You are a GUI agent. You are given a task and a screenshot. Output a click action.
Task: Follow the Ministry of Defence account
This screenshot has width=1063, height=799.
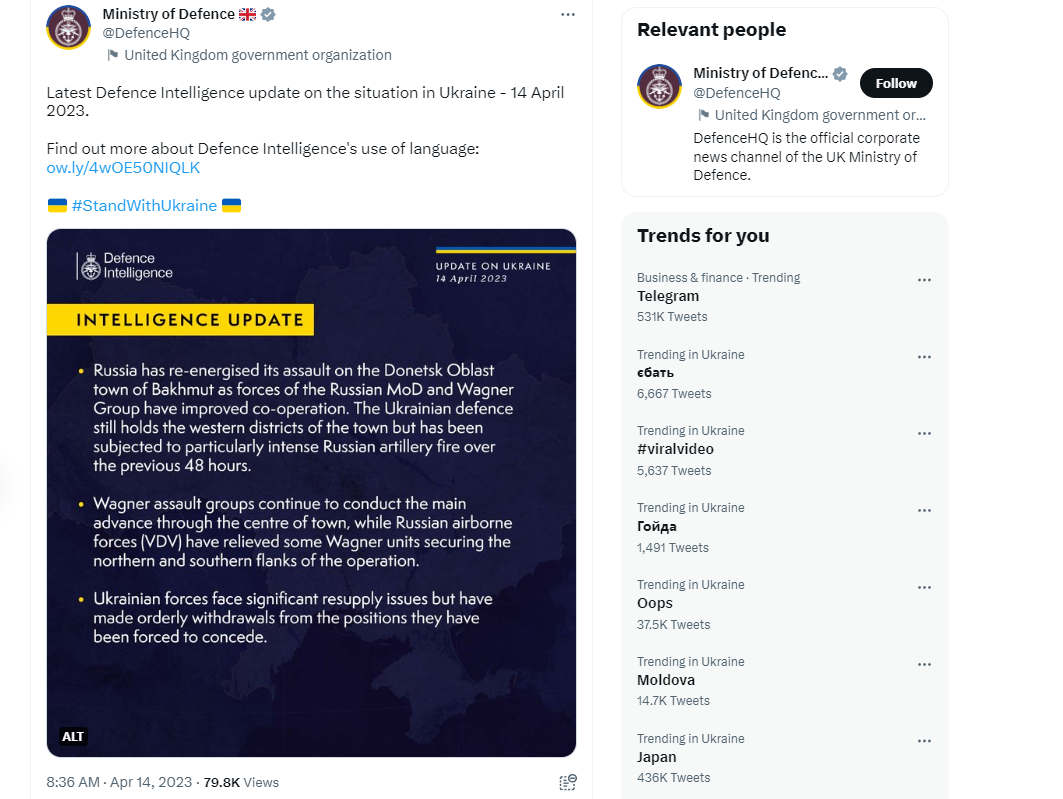[x=896, y=83]
